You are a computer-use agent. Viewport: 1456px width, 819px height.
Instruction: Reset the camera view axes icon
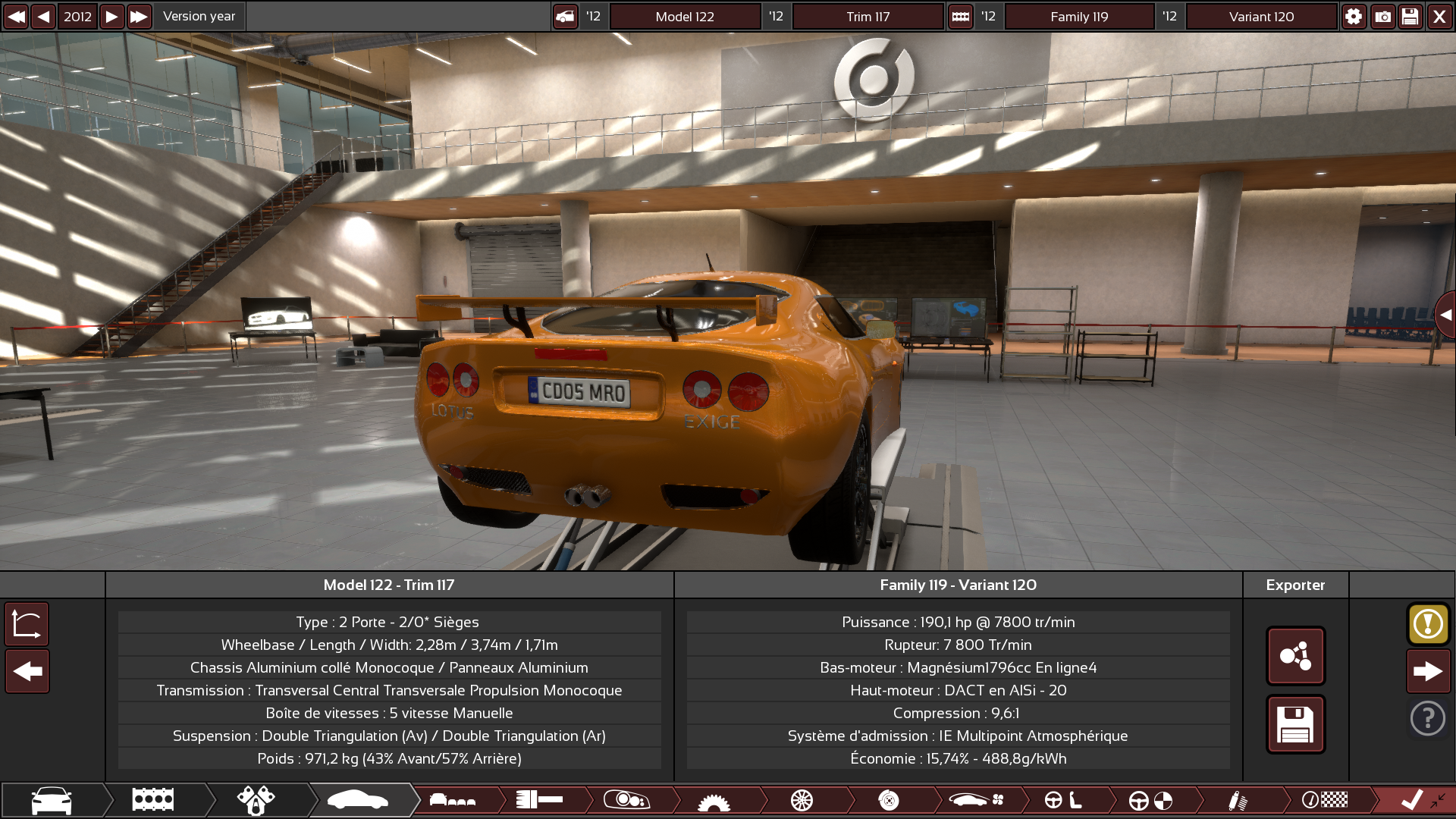[x=27, y=624]
